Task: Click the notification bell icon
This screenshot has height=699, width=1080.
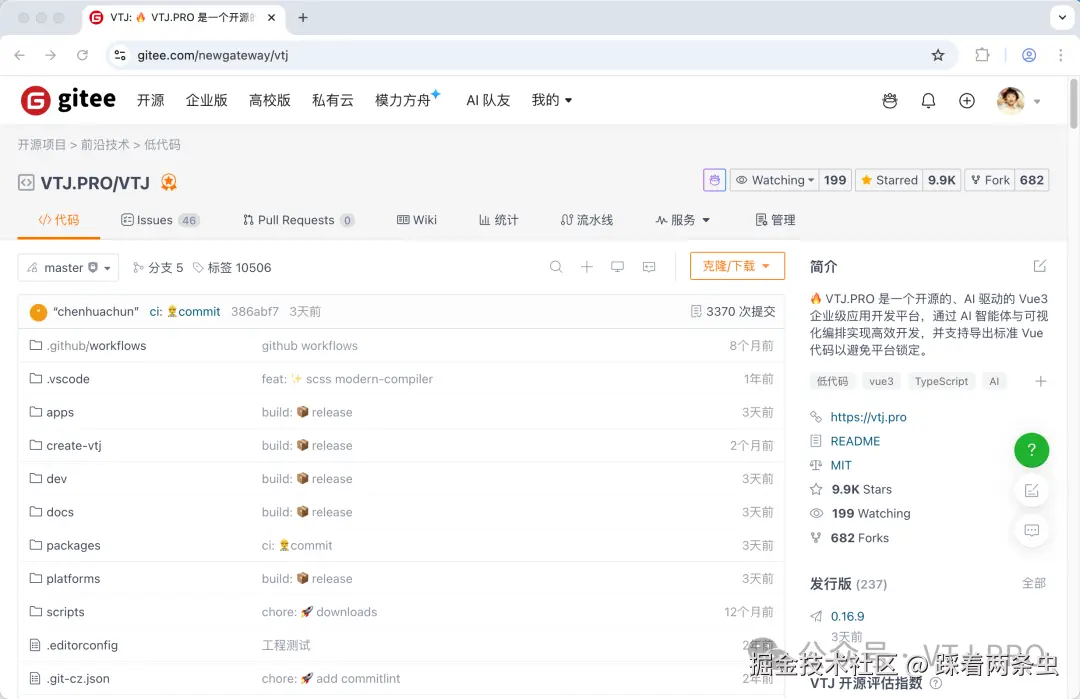Action: (928, 100)
